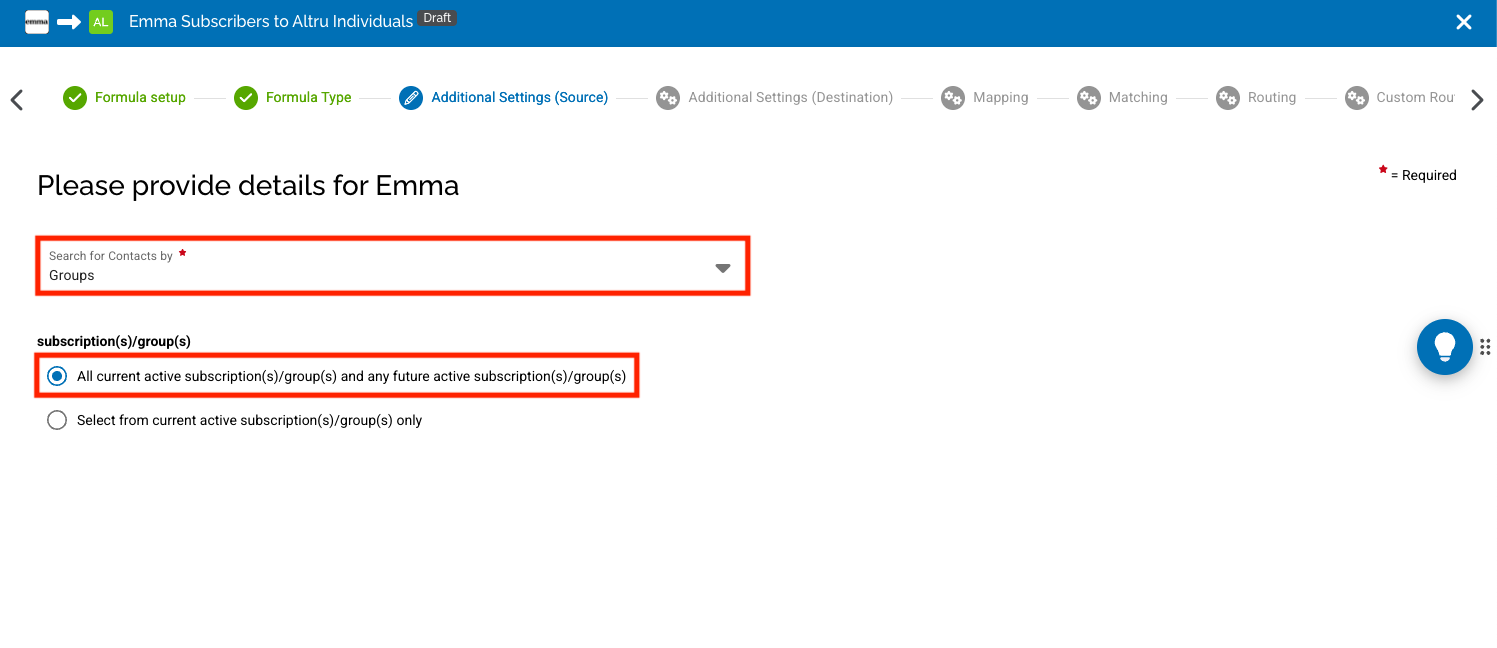Click the Emma Subscribers to Altru Individuals title
This screenshot has height=648, width=1497.
pos(271,21)
